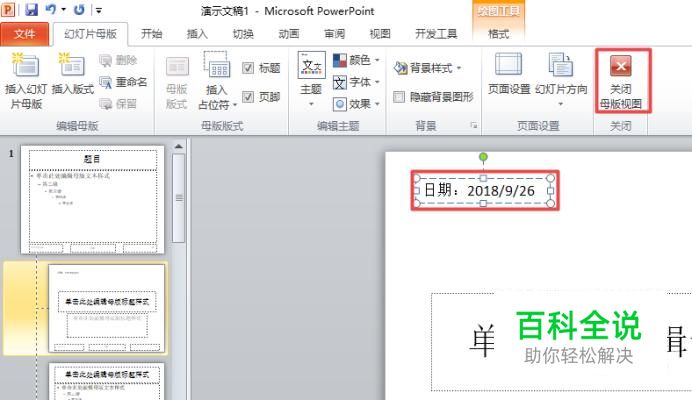Switch to Format (格式) tab
692x400 pixels.
[x=498, y=34]
